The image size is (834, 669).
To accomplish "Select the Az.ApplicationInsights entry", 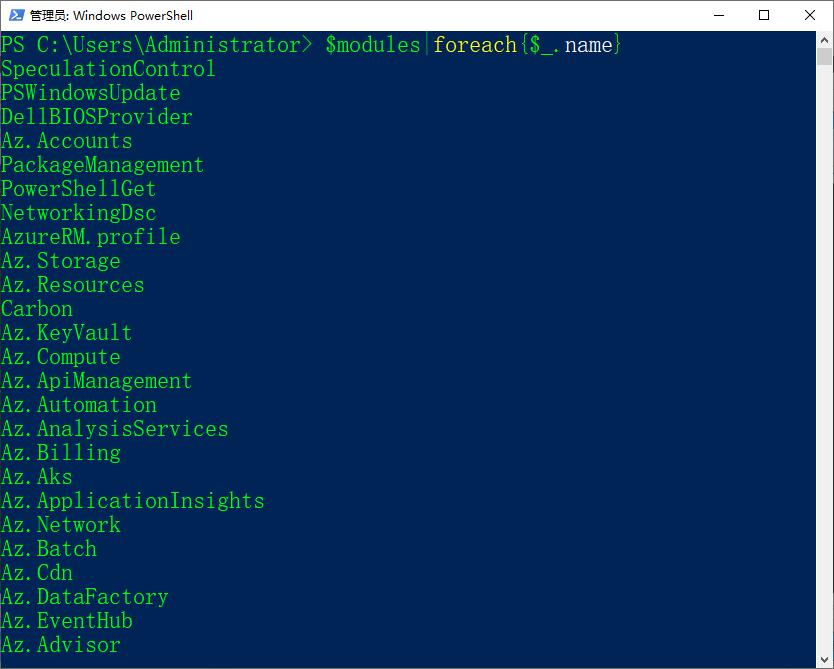I will [x=133, y=500].
